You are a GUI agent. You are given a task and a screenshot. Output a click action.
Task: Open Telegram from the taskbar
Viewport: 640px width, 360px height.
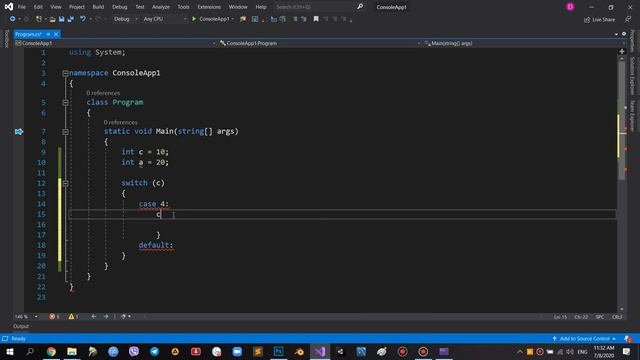[x=155, y=351]
